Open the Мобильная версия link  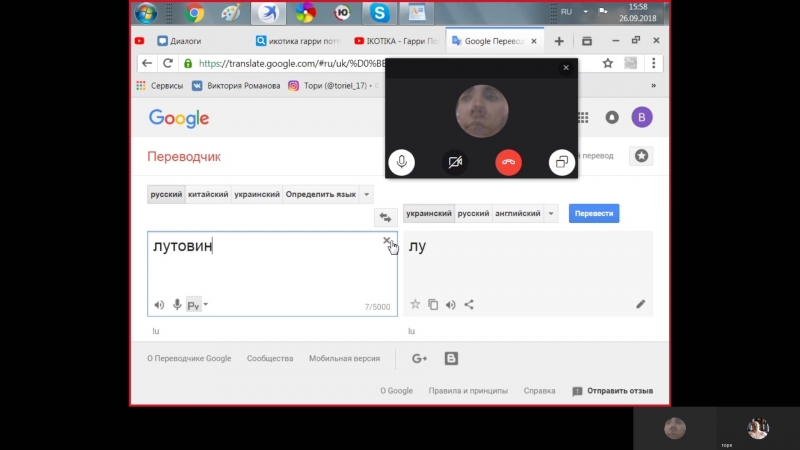click(x=344, y=358)
